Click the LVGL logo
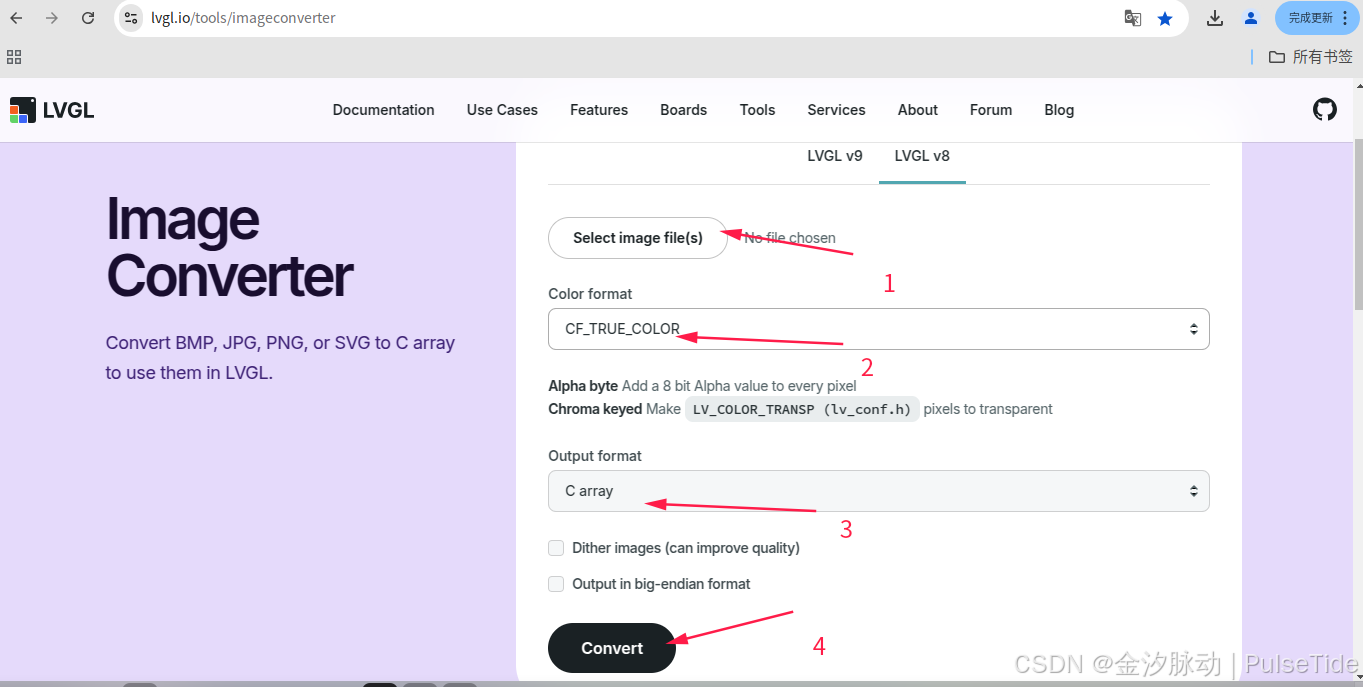 (x=52, y=110)
